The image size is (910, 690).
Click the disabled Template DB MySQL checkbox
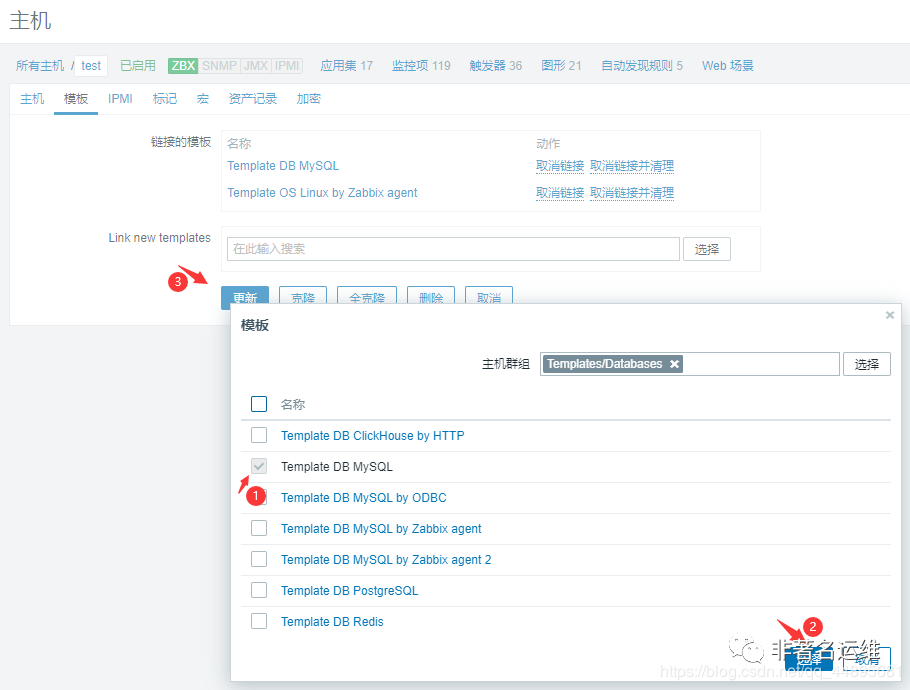tap(259, 466)
